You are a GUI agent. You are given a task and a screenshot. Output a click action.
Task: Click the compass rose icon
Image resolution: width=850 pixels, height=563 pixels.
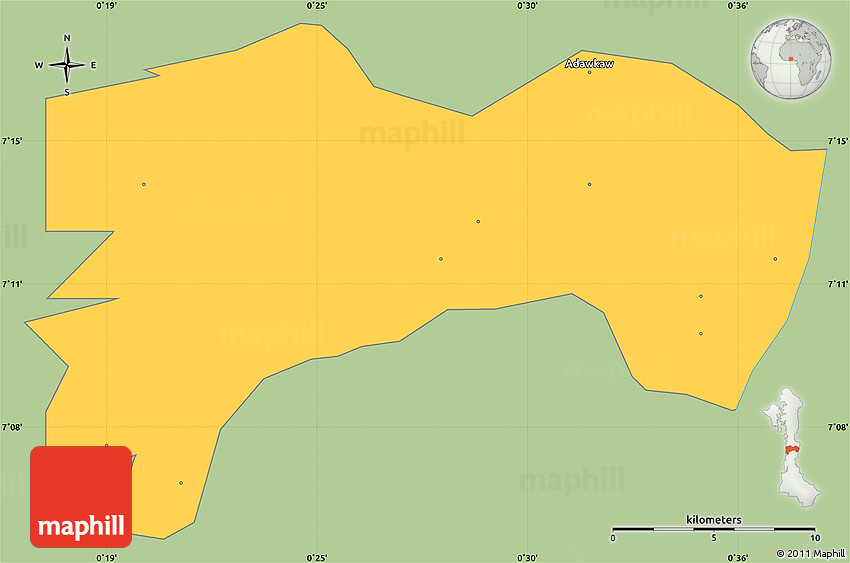(67, 66)
